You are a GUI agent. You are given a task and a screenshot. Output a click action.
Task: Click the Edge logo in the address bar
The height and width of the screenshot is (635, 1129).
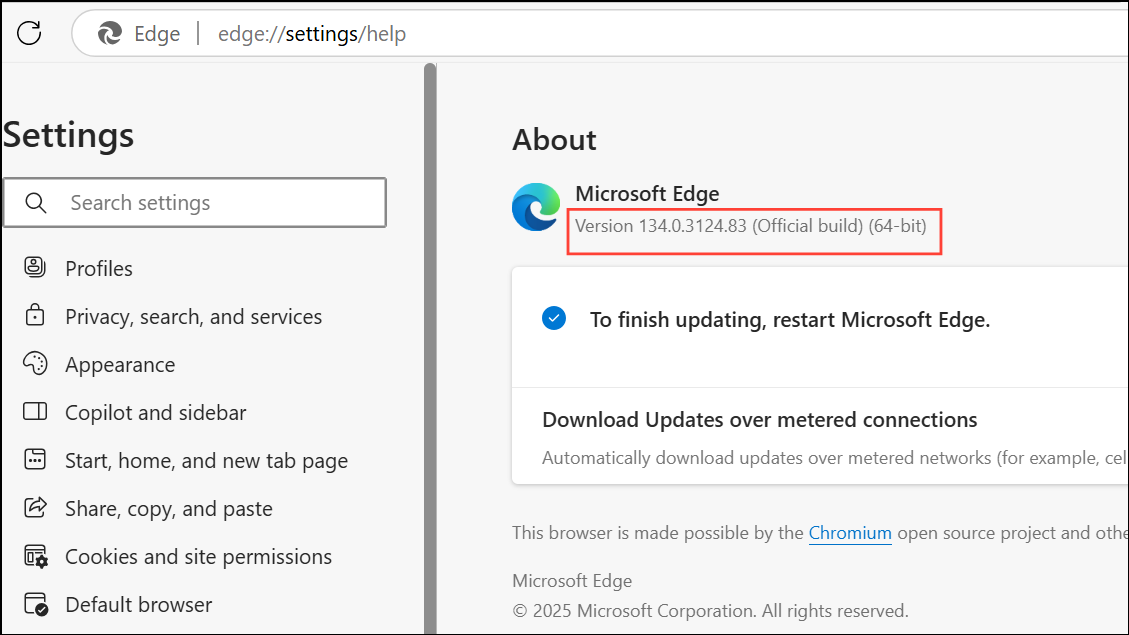point(110,33)
